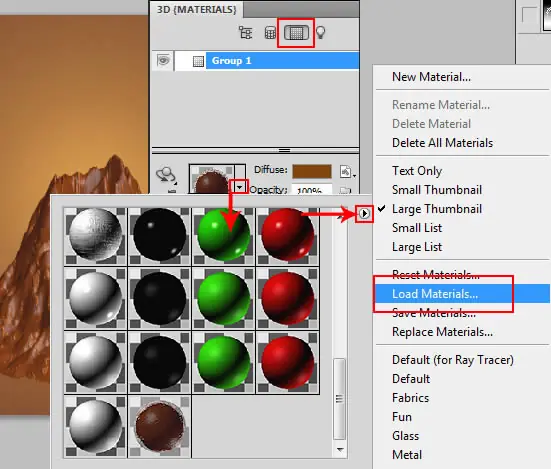This screenshot has height=469, width=551.
Task: Select the Filter By Whole Scene icon
Action: point(245,33)
